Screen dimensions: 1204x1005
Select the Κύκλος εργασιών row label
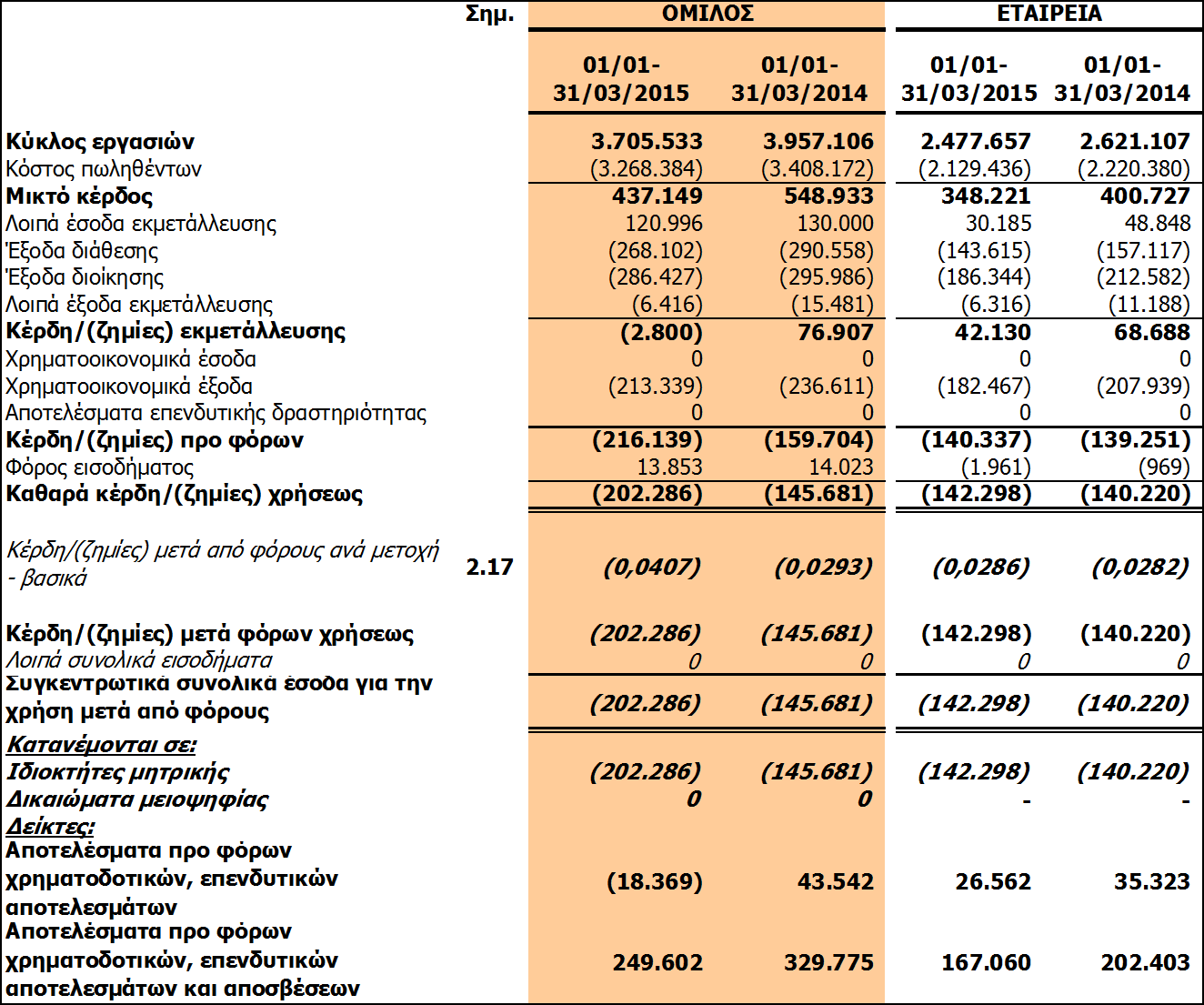(100, 142)
